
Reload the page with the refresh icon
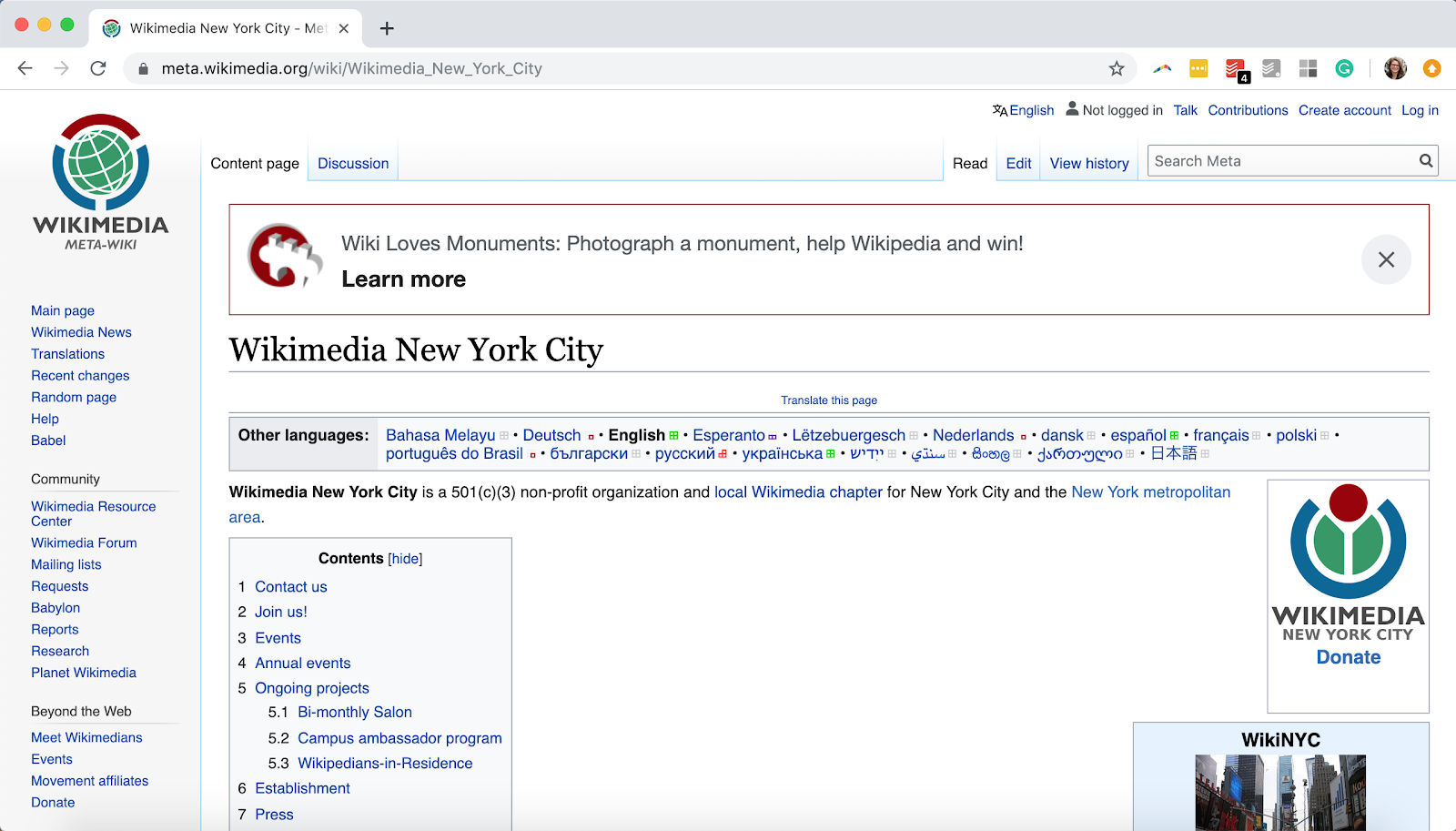click(98, 68)
